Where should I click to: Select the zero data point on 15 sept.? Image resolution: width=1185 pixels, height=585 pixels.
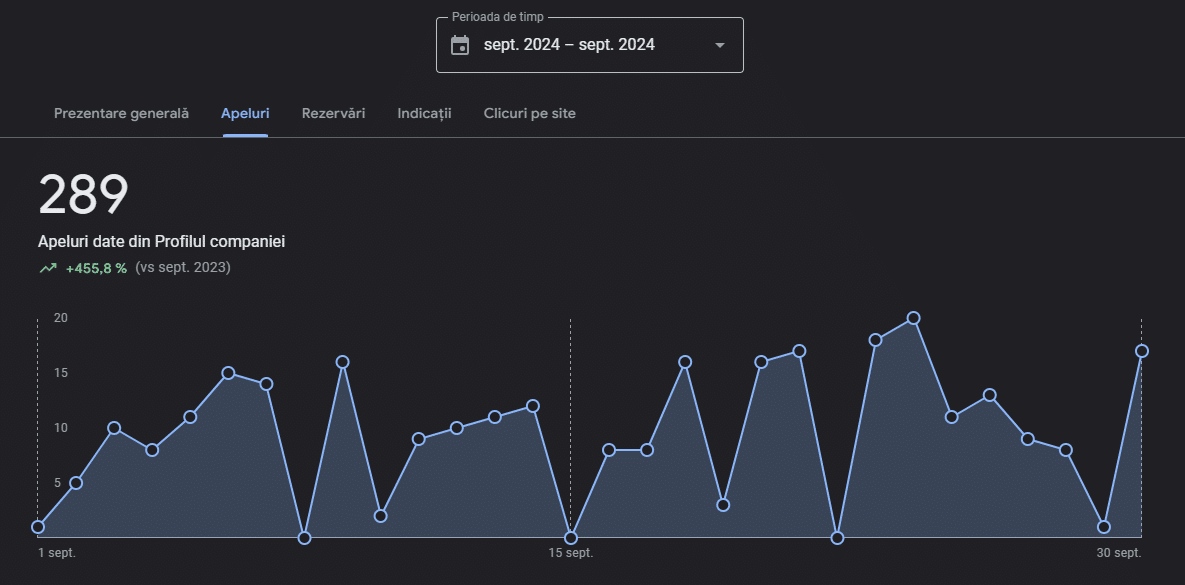(x=571, y=538)
